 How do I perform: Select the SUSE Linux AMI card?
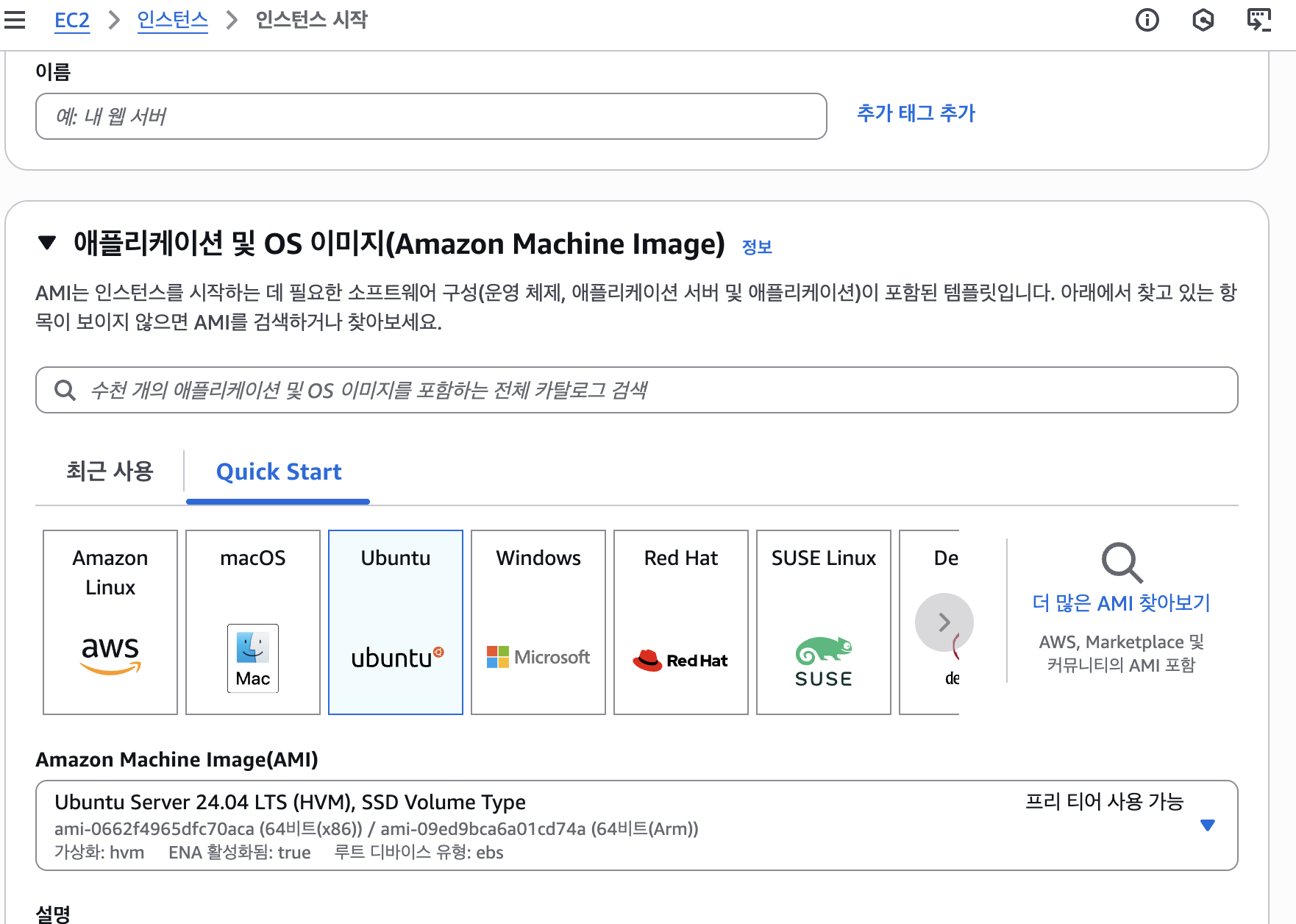tap(824, 622)
